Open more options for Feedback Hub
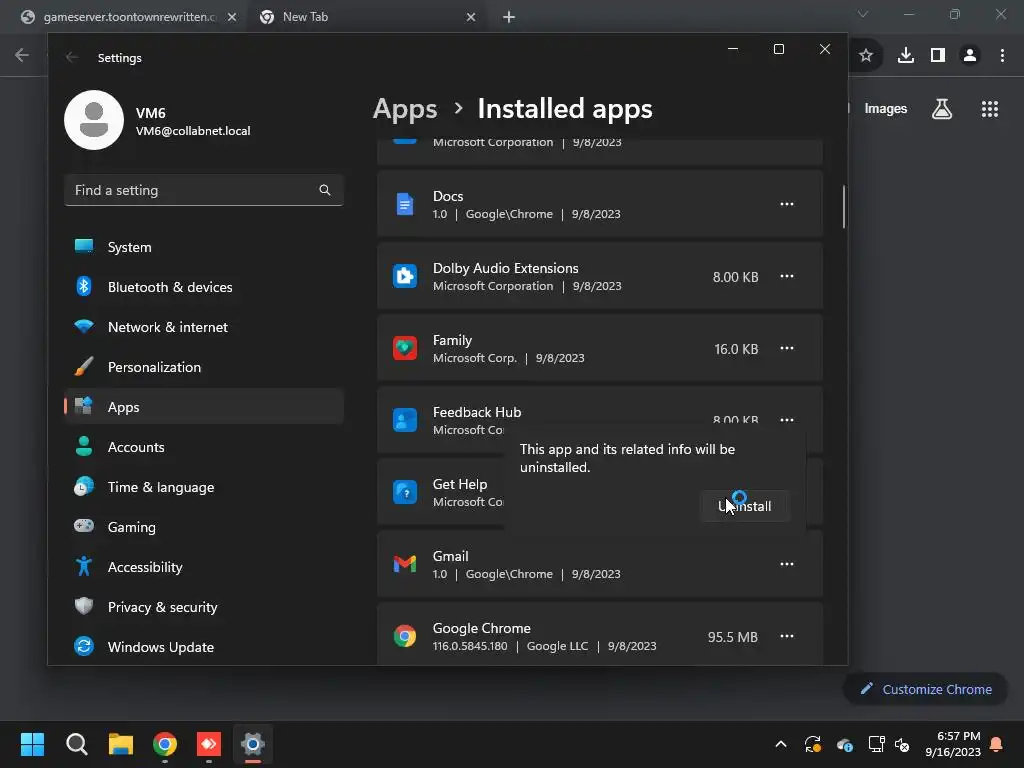 (x=787, y=420)
